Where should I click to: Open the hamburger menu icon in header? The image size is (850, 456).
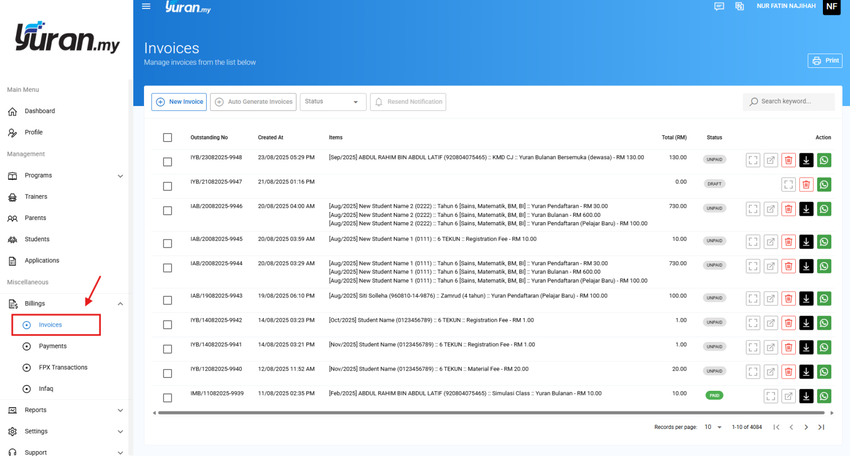(x=146, y=7)
